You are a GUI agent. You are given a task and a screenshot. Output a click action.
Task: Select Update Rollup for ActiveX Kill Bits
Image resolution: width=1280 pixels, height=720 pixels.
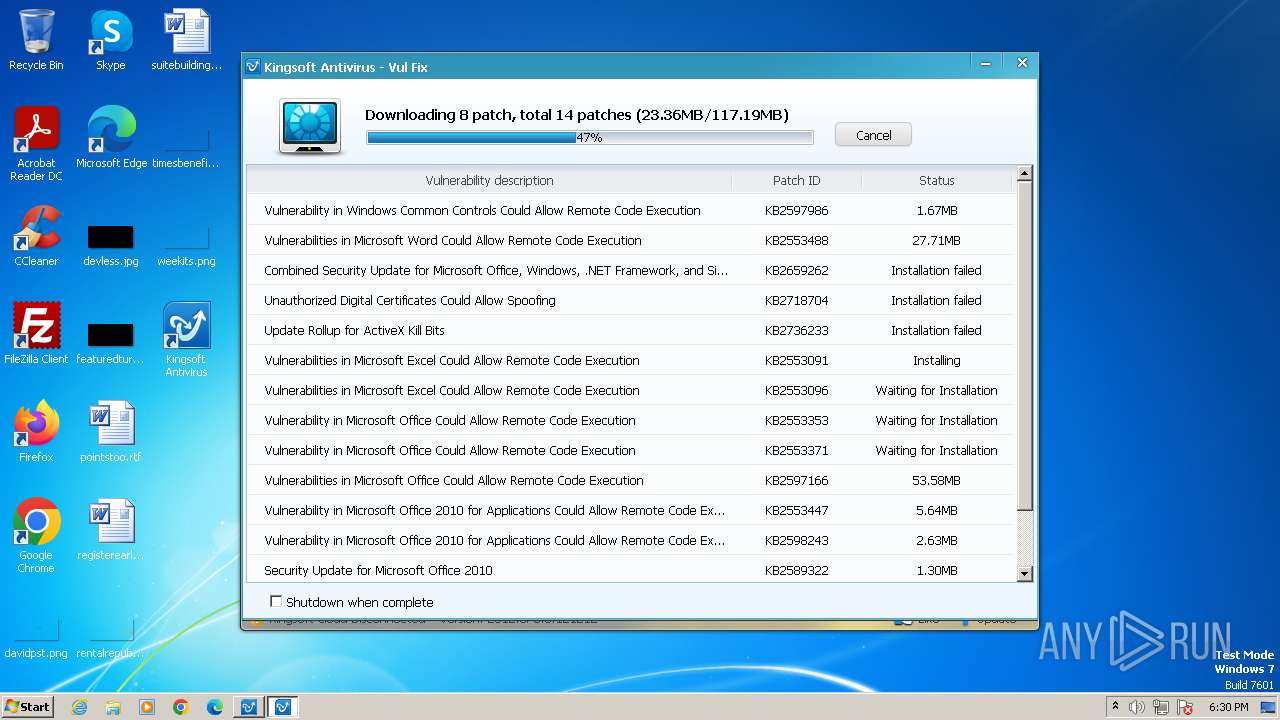(630, 330)
